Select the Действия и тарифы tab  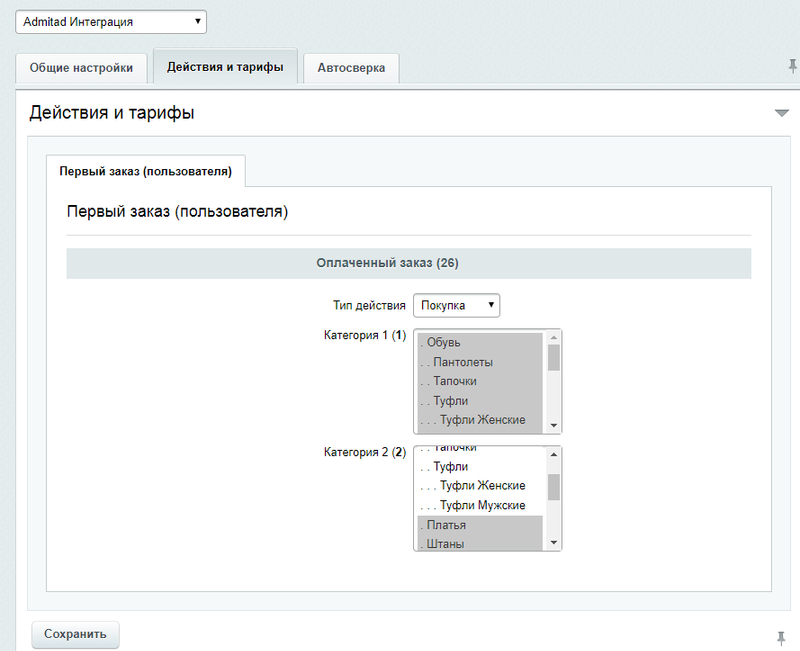point(225,67)
